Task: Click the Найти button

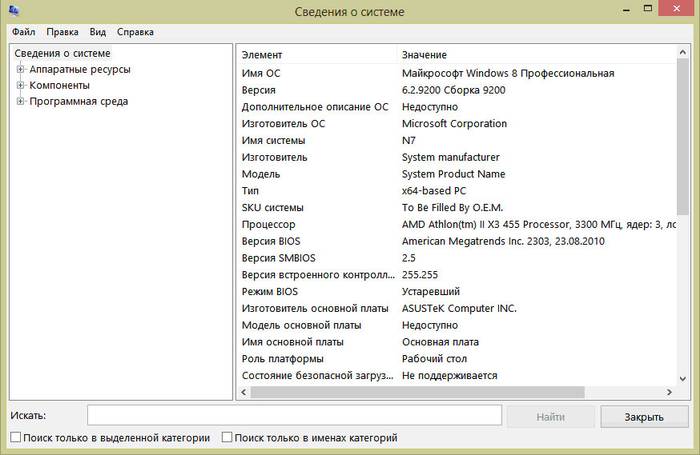Action: [550, 417]
